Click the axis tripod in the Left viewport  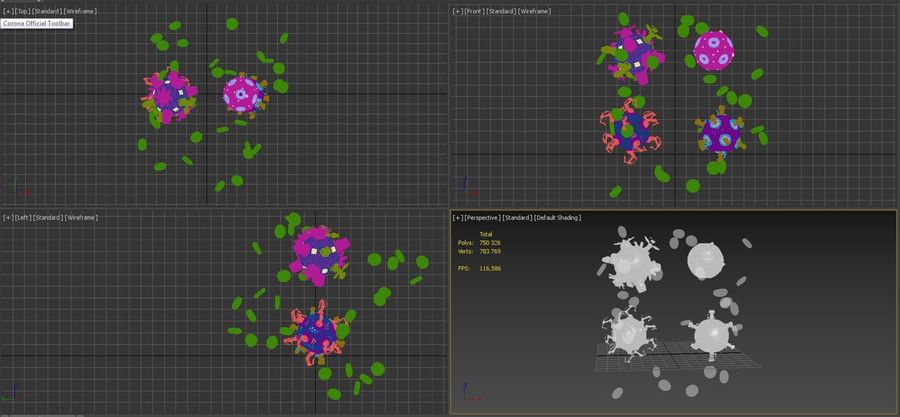pos(13,393)
